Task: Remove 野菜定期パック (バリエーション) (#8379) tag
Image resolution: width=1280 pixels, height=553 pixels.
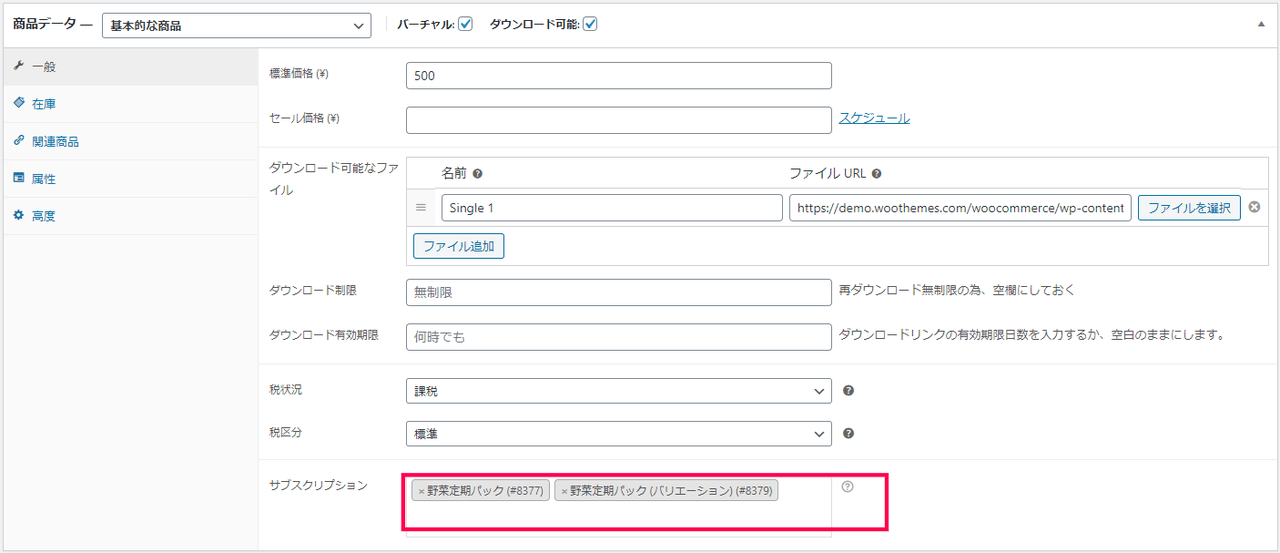Action: pos(564,491)
